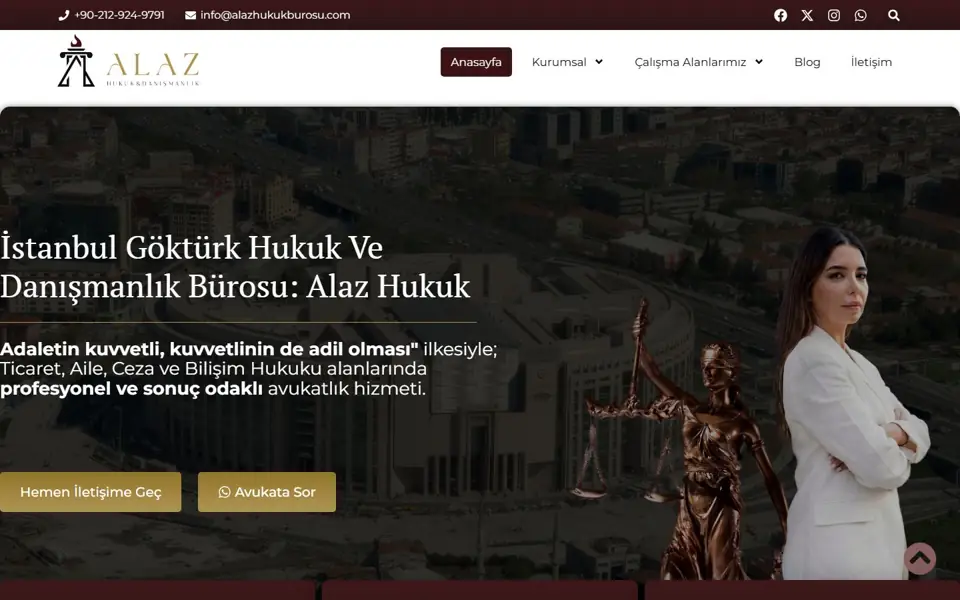The width and height of the screenshot is (960, 600).
Task: Email info@alazhukukburosu.com link
Action: click(276, 15)
